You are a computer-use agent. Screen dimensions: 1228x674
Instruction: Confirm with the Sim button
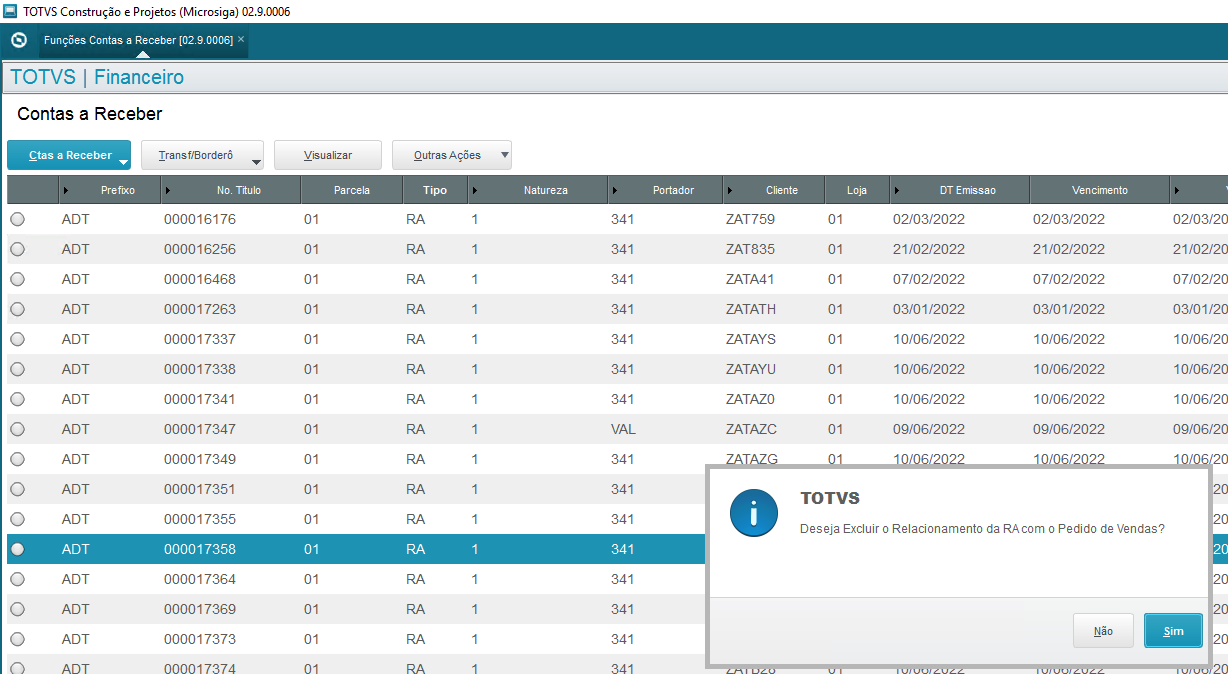coord(1174,631)
